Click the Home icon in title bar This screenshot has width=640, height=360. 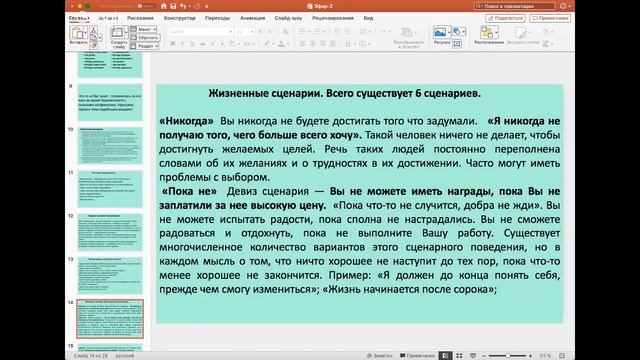click(x=164, y=6)
